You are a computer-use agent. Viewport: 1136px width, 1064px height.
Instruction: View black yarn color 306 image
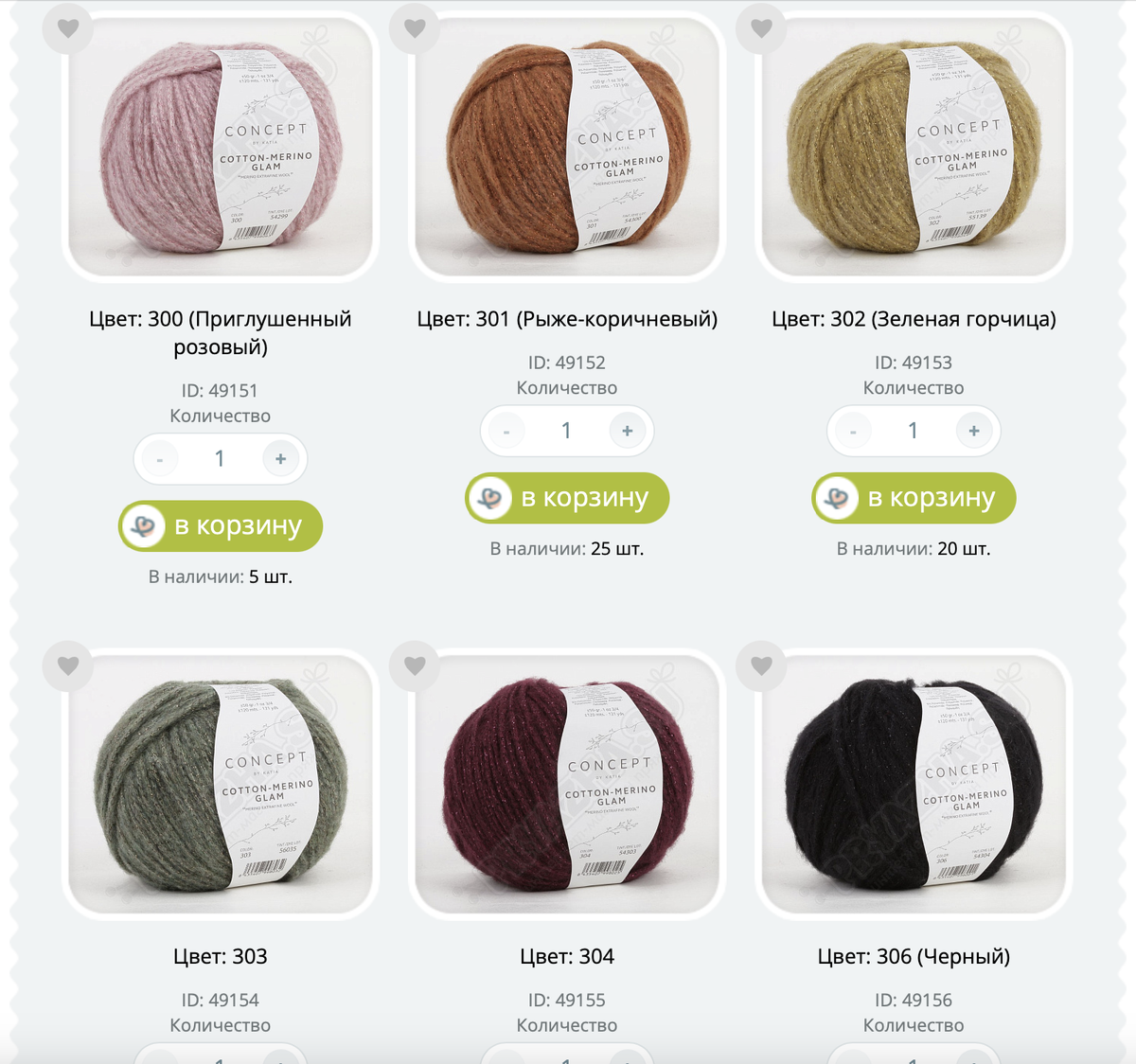pyautogui.click(x=914, y=783)
